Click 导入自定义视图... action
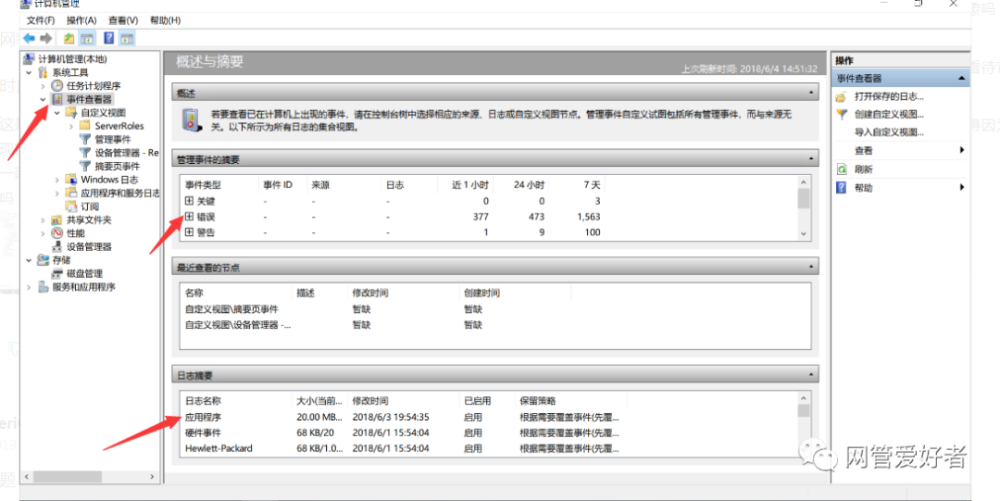Viewport: 1000px width, 501px height. click(x=888, y=133)
